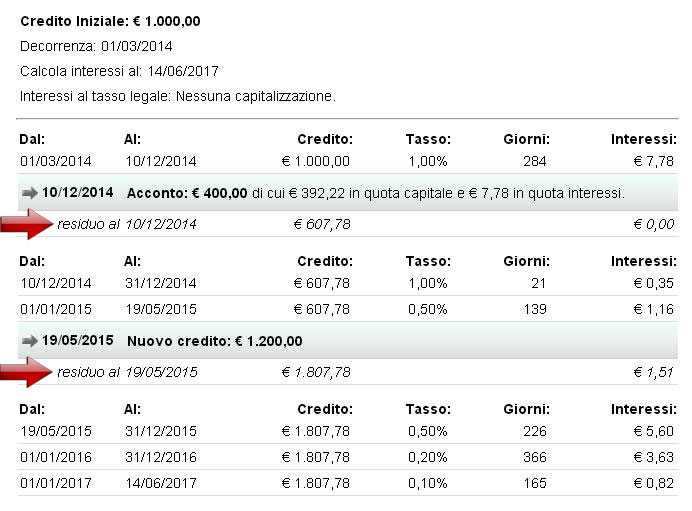
Task: Click the interest value € 0,82
Action: (x=654, y=483)
